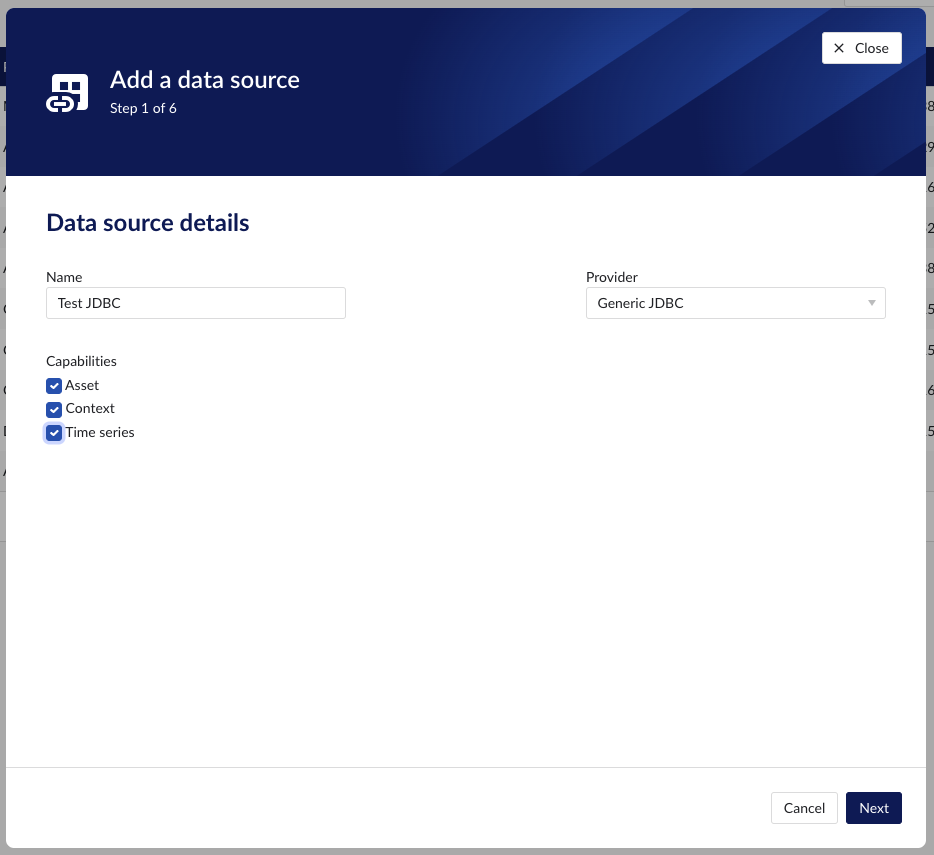The height and width of the screenshot is (855, 934).
Task: Click the Name field label
Action: click(x=64, y=277)
